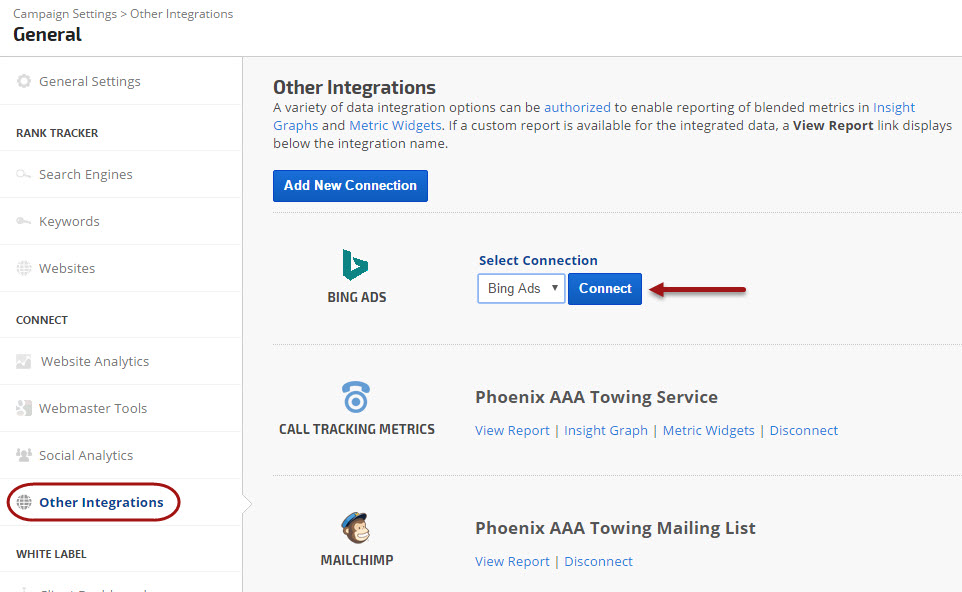The image size is (962, 592).
Task: Click the Website Analytics chart icon
Action: pos(24,361)
